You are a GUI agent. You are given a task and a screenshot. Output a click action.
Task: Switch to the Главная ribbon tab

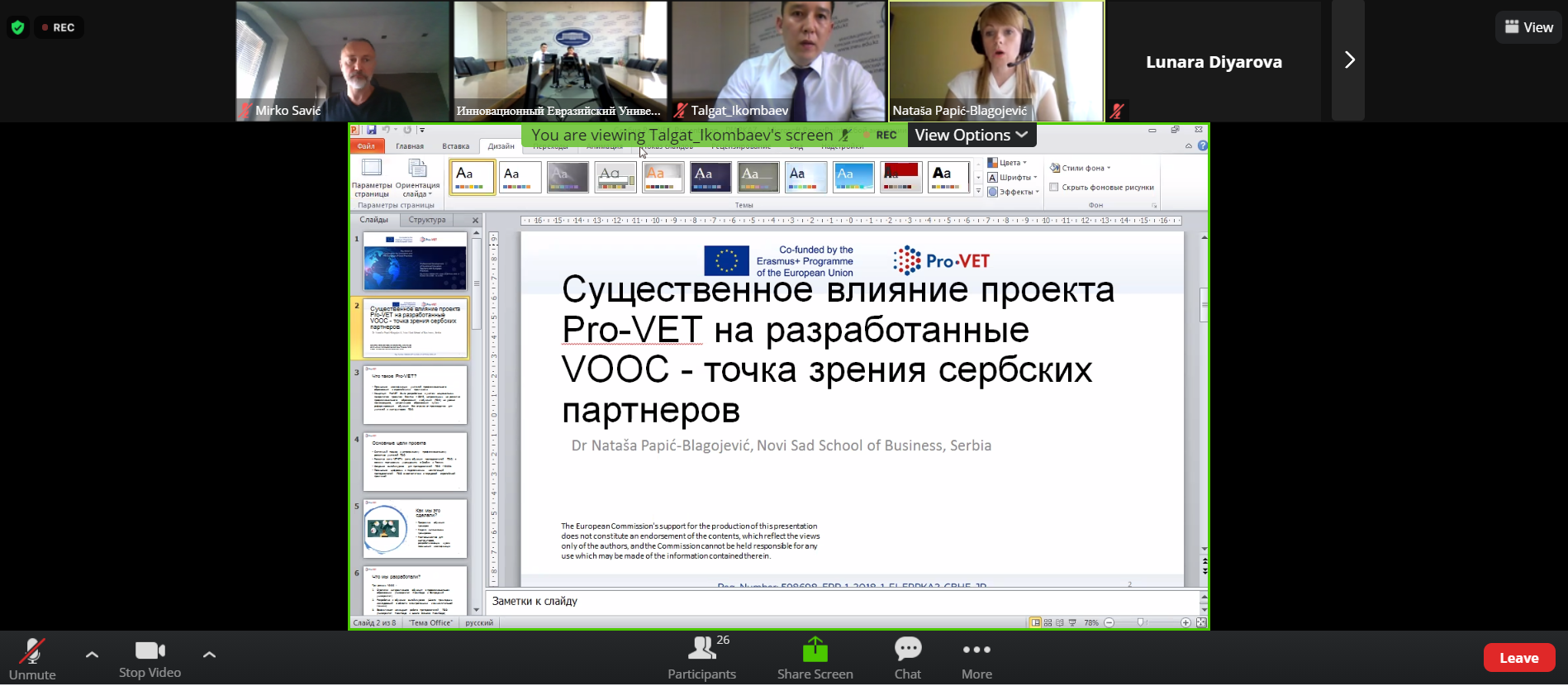click(x=410, y=146)
